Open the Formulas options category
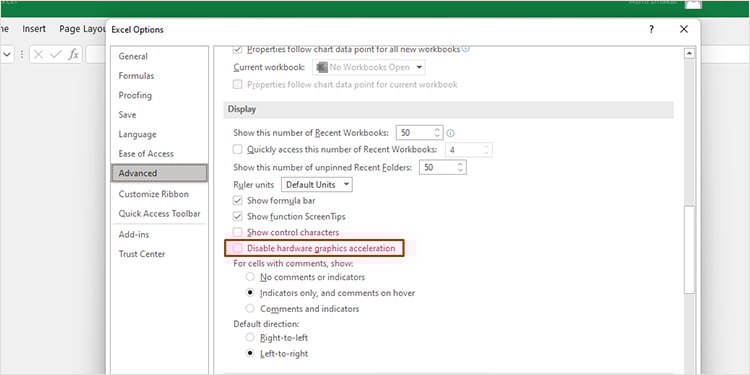 pos(159,76)
